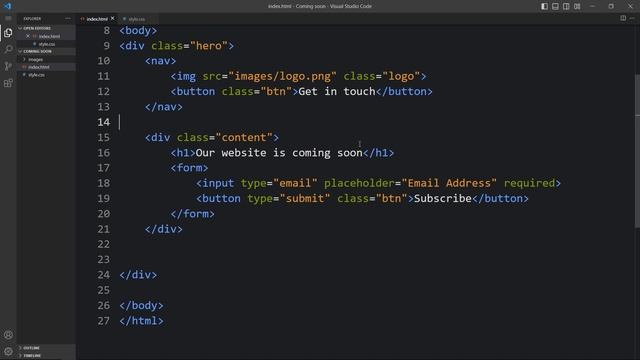Open style.css in Coming Soon folder
The height and width of the screenshot is (360, 640).
(x=36, y=75)
